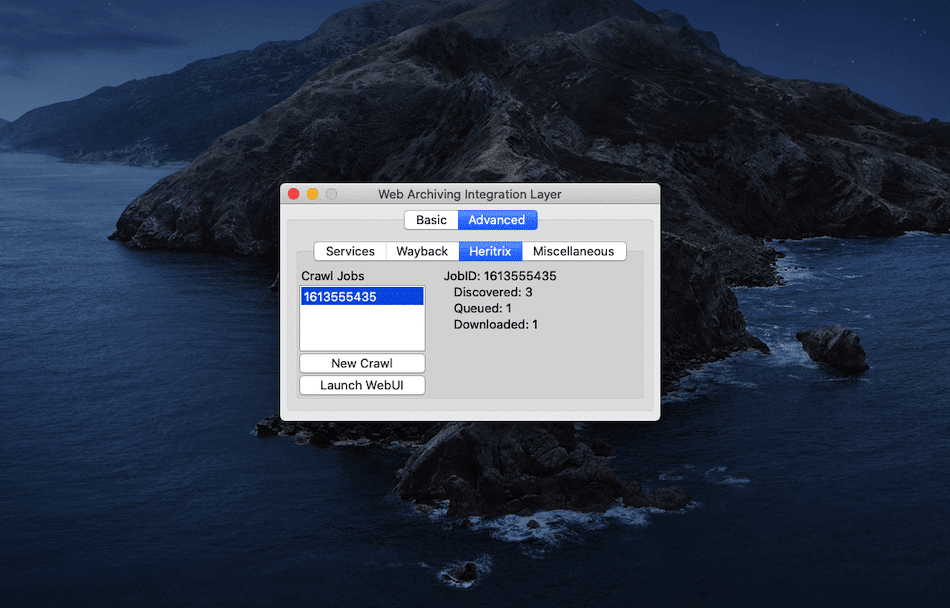Screen dimensions: 950x608
Task: Select the Advanced tab
Action: (x=497, y=220)
